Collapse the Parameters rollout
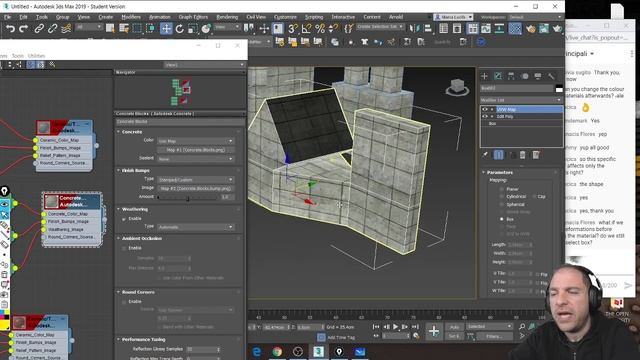The image size is (640, 360). click(x=484, y=173)
